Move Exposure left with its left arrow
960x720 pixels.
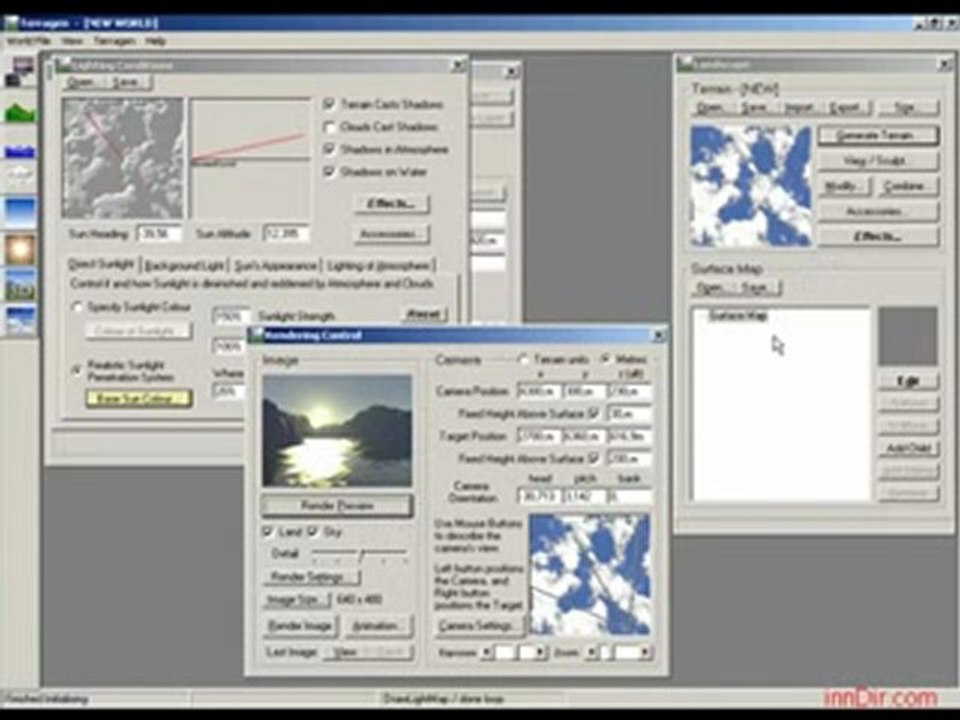[486, 653]
